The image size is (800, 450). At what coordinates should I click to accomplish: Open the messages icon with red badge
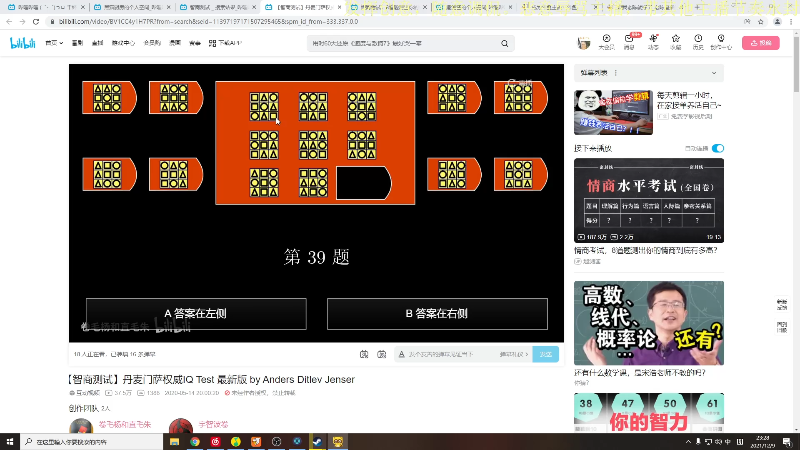pyautogui.click(x=629, y=42)
